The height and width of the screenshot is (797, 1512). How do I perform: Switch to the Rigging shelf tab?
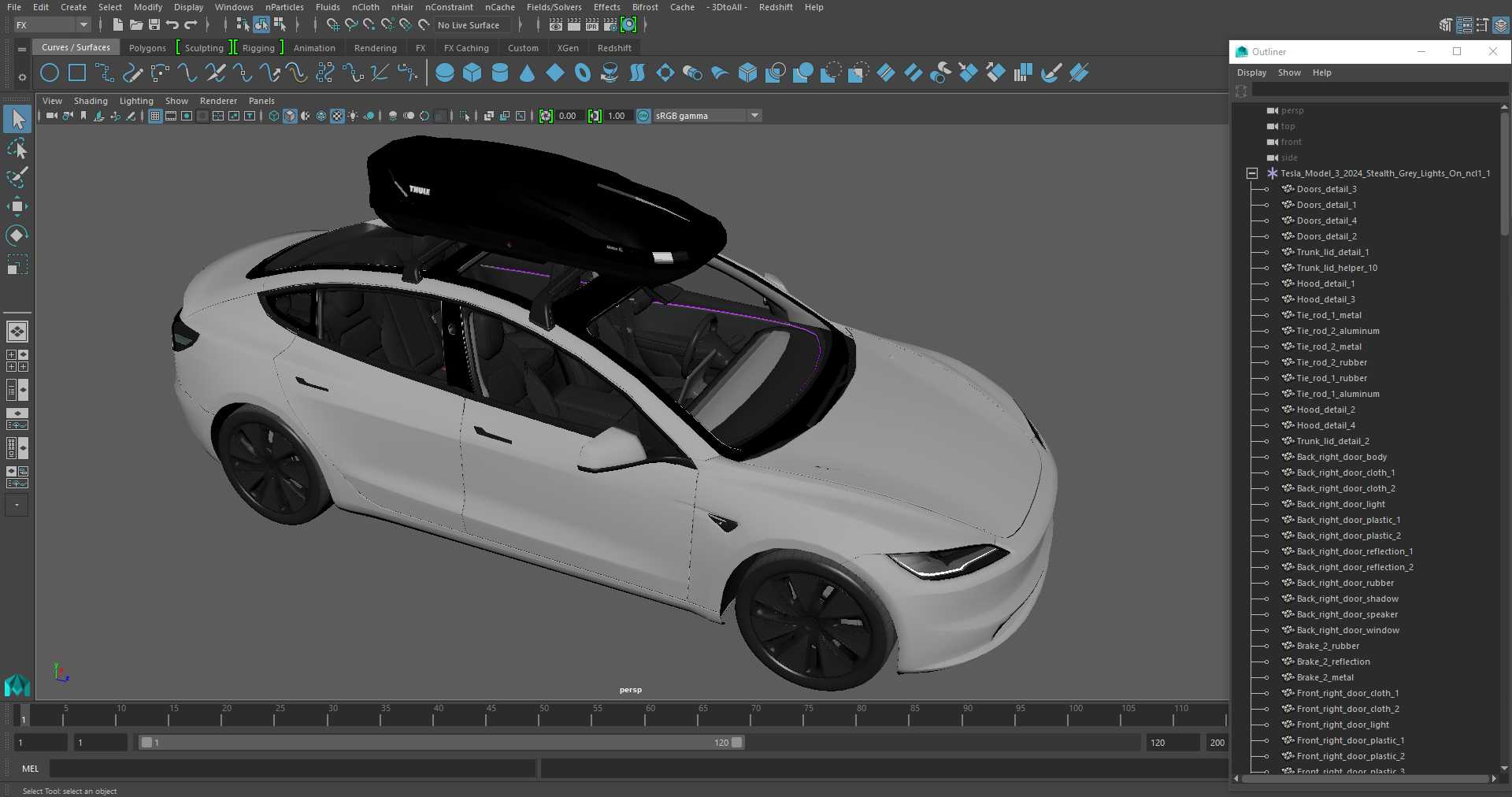click(258, 48)
